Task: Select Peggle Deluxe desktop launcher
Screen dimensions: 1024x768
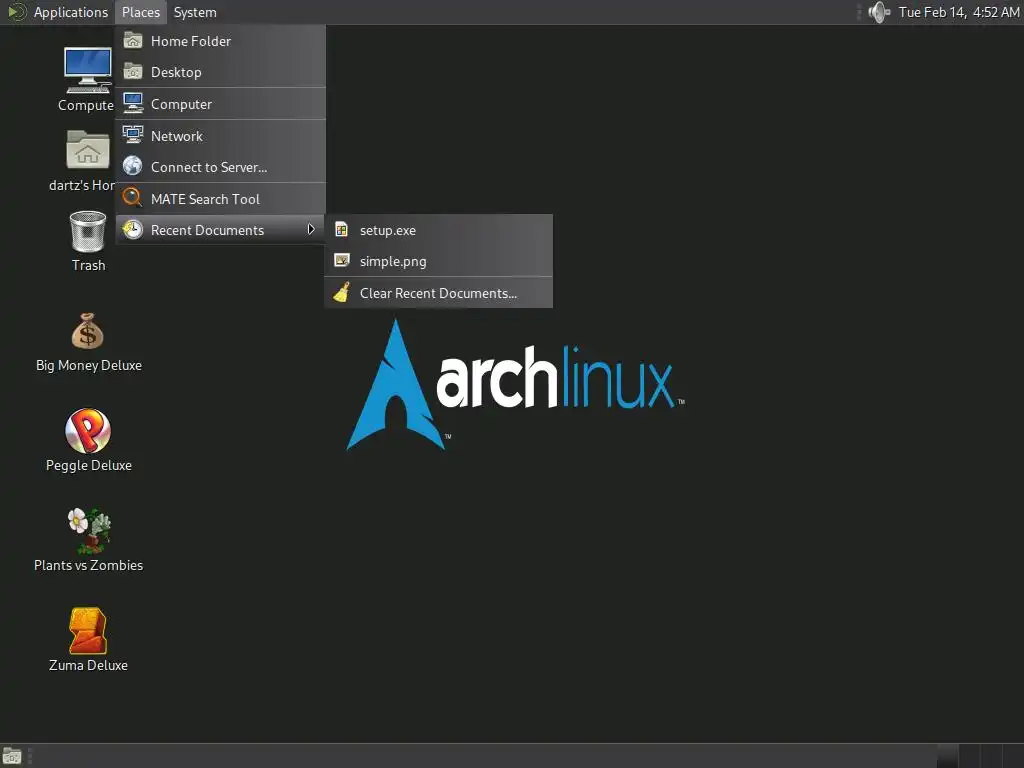Action: pyautogui.click(x=88, y=440)
